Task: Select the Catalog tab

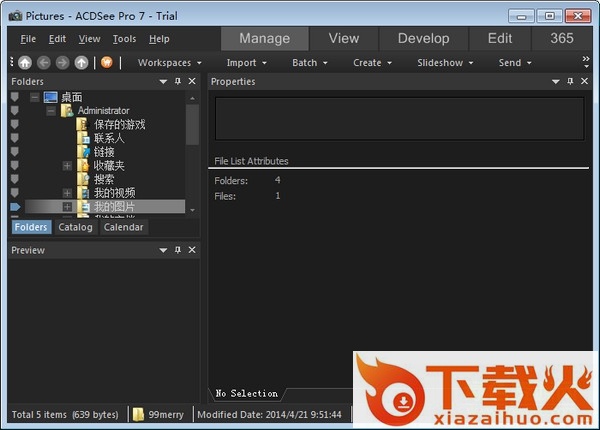Action: click(x=75, y=227)
